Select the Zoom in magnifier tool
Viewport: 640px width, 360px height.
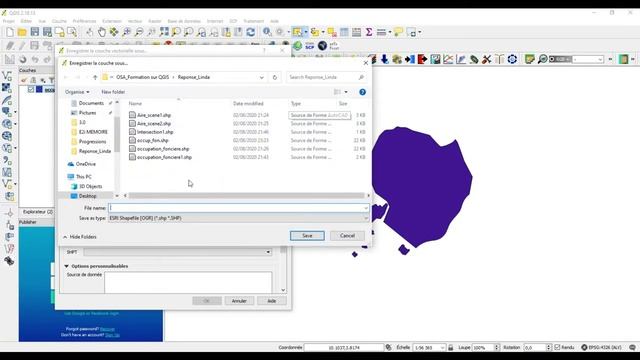coord(127,32)
